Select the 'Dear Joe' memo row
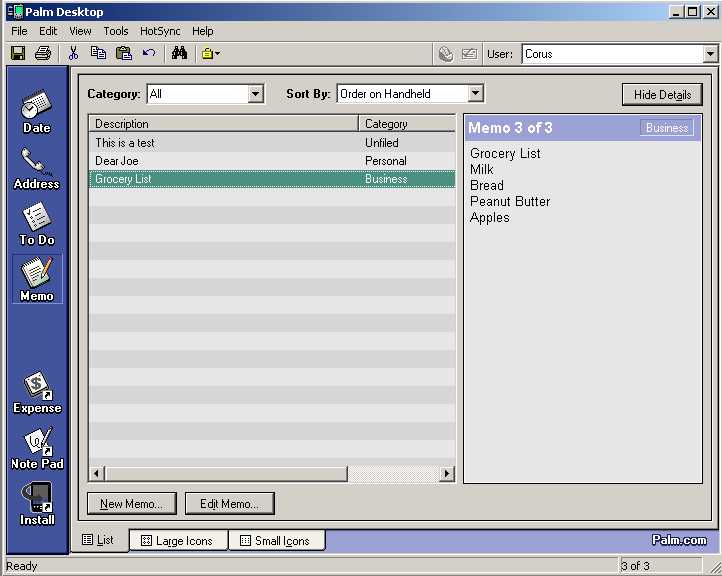The image size is (722, 576). (272, 161)
